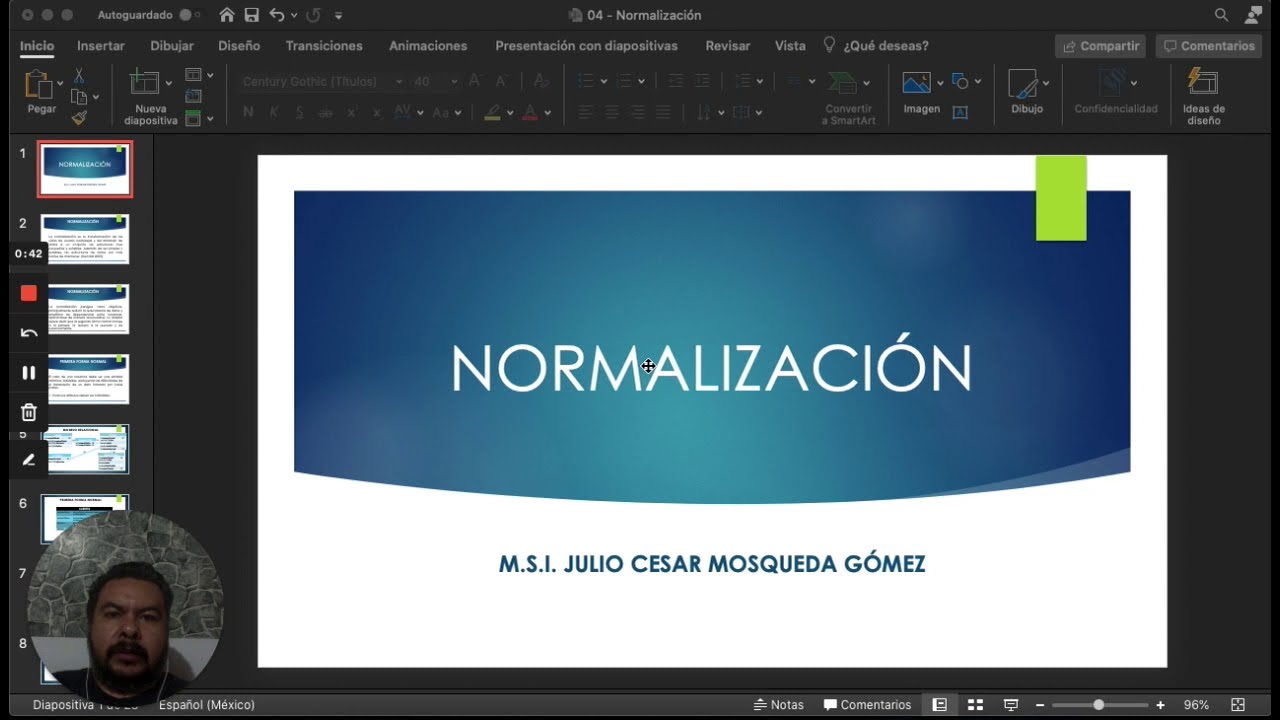
Task: Save the presentation with floppy disk icon
Action: coord(252,15)
